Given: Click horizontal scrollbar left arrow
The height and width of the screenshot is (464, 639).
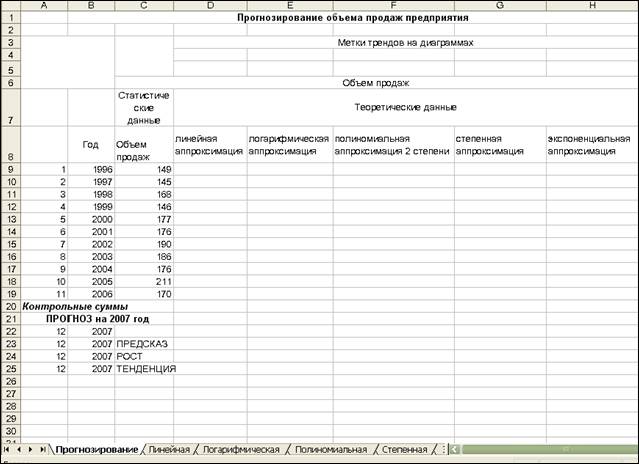Looking at the screenshot, I should click(454, 449).
